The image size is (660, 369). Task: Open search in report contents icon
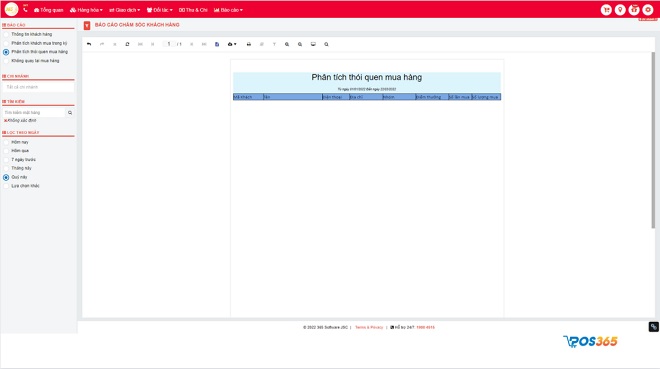326,44
